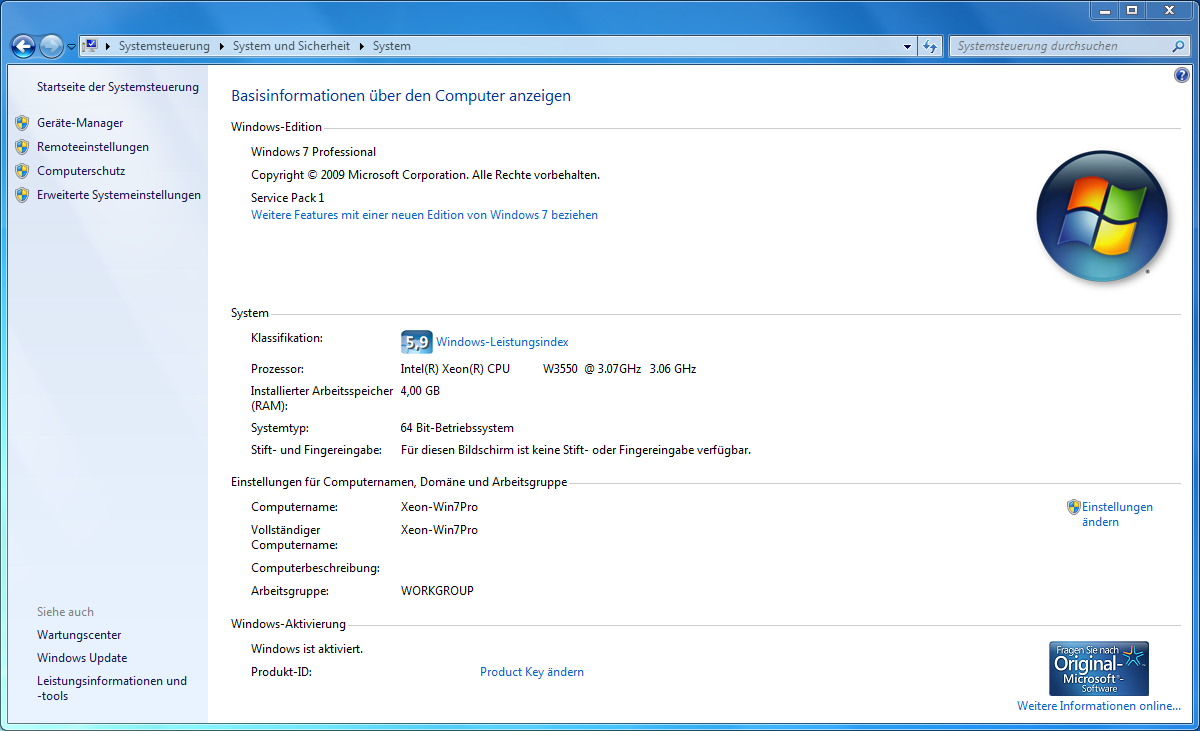Image resolution: width=1200 pixels, height=731 pixels.
Task: Click the shield icon beside Einstellungen ändern
Action: tap(1073, 507)
